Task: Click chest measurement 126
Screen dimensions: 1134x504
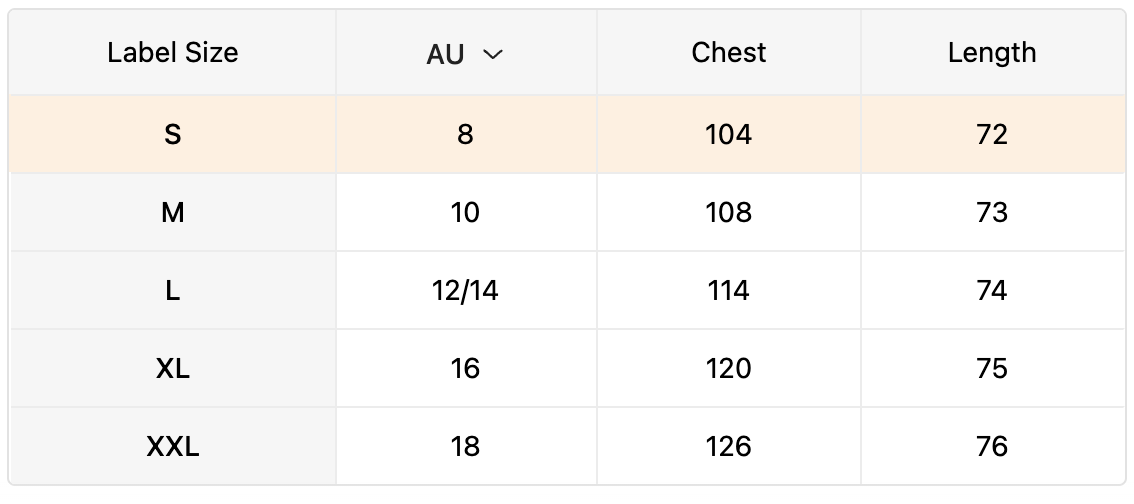Action: coord(728,446)
